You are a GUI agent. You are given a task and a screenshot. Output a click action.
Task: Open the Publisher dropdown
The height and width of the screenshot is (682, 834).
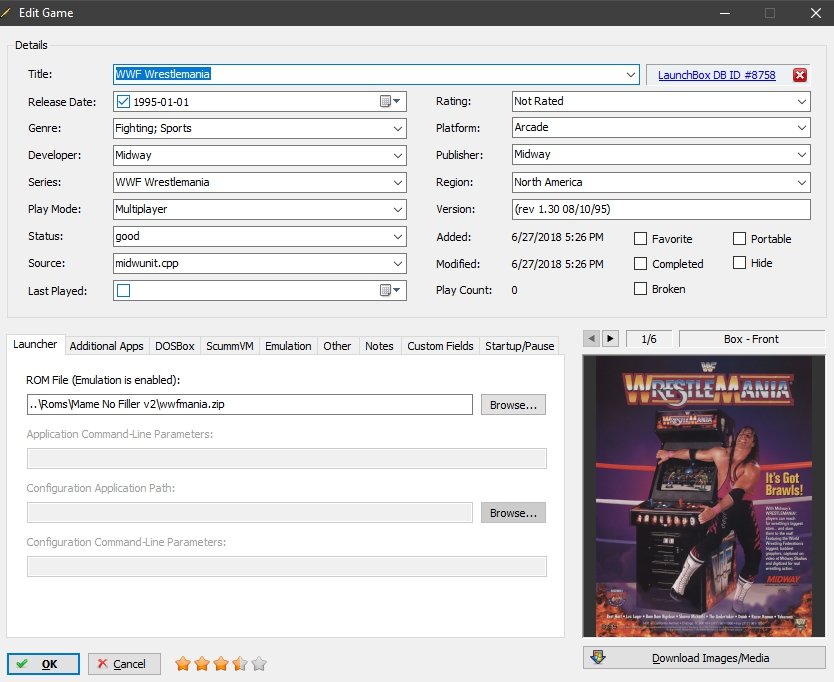tap(802, 154)
